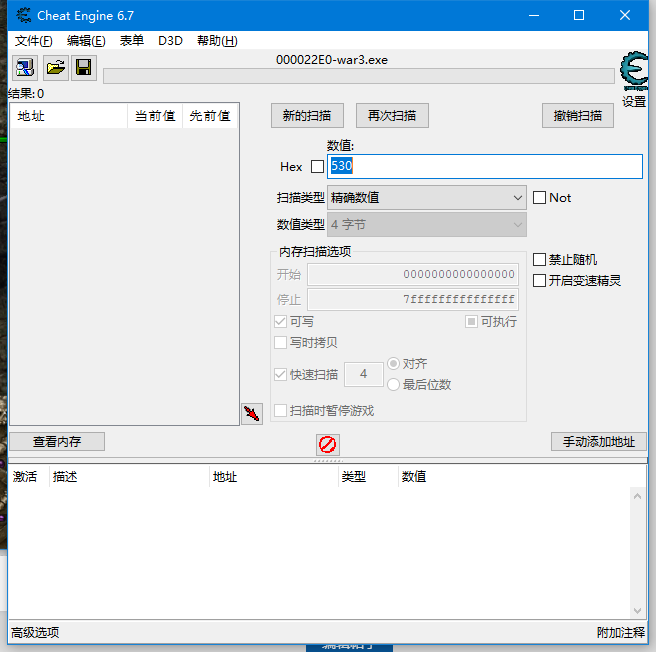Minimize the Cheat Engine window
Screen dimensions: 656x652
click(534, 15)
